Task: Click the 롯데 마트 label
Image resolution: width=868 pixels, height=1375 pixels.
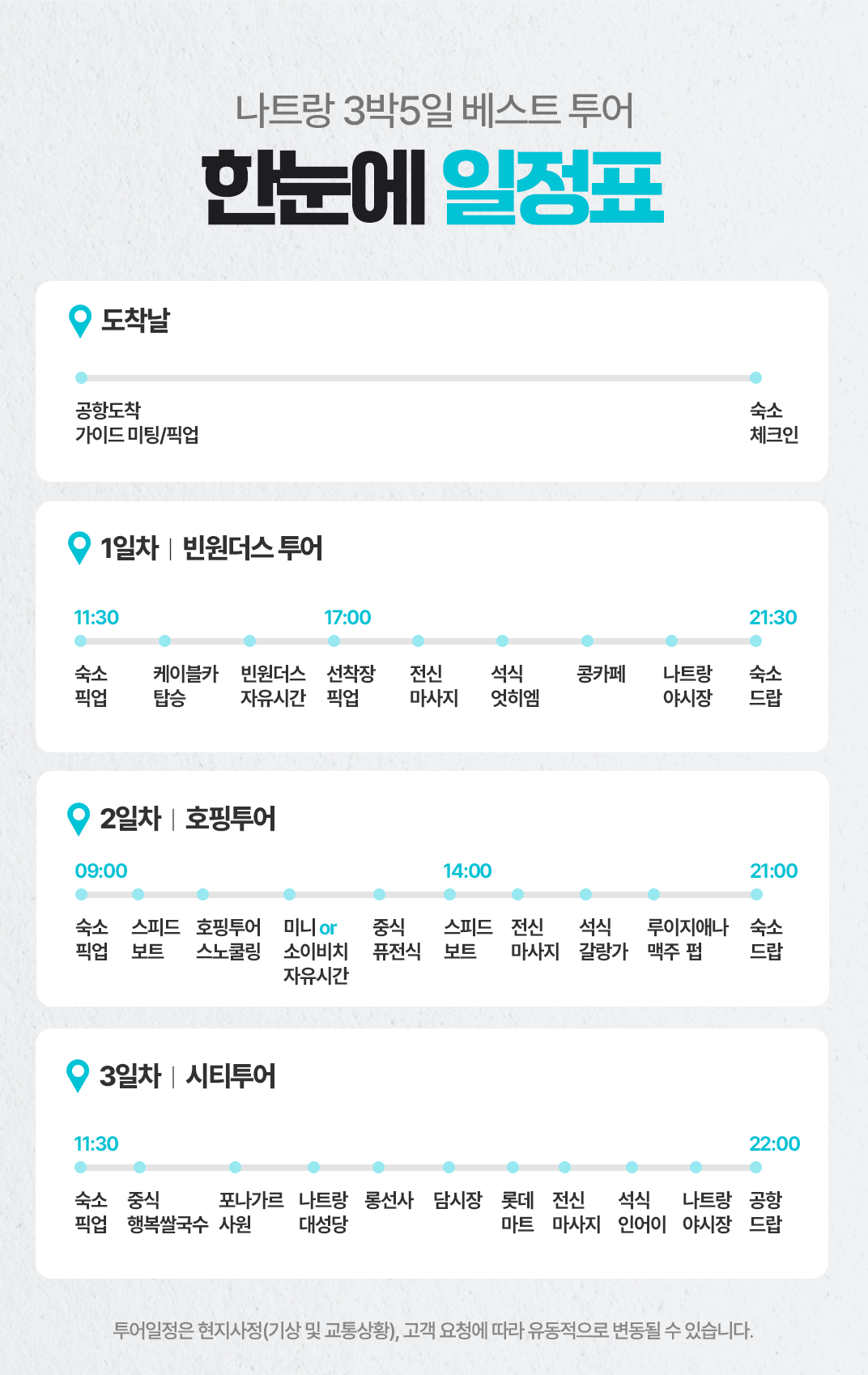Action: click(517, 1211)
